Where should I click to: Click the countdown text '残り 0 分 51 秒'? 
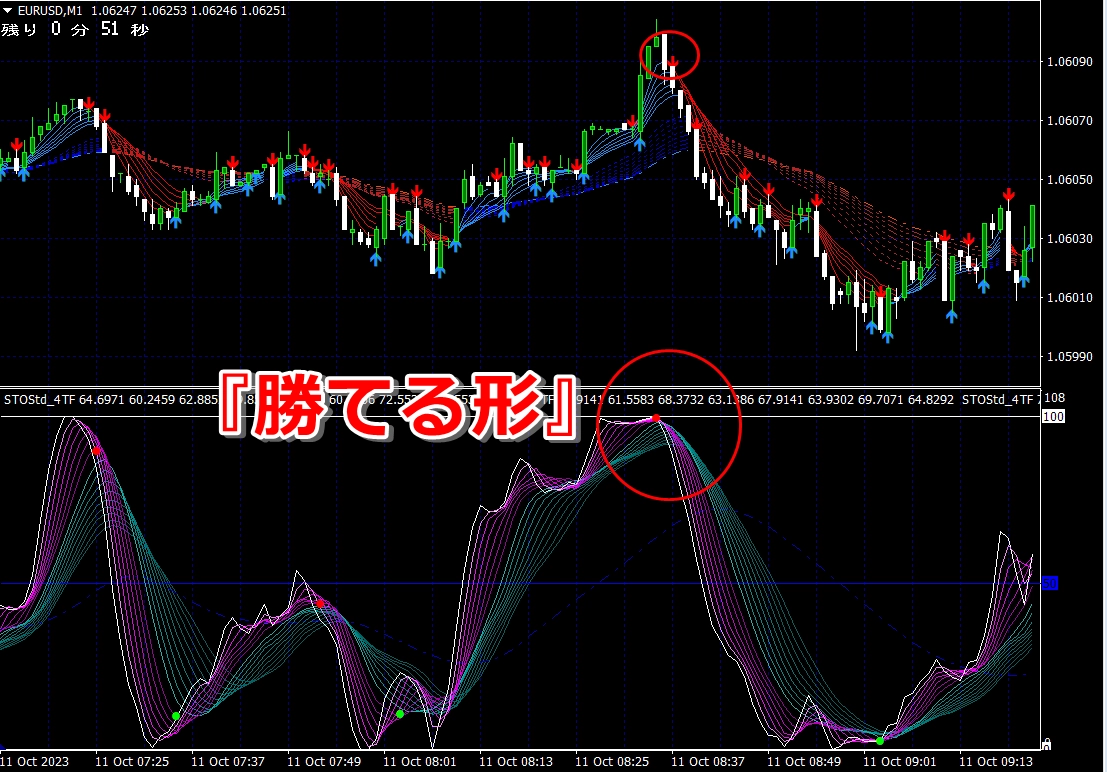click(x=75, y=29)
